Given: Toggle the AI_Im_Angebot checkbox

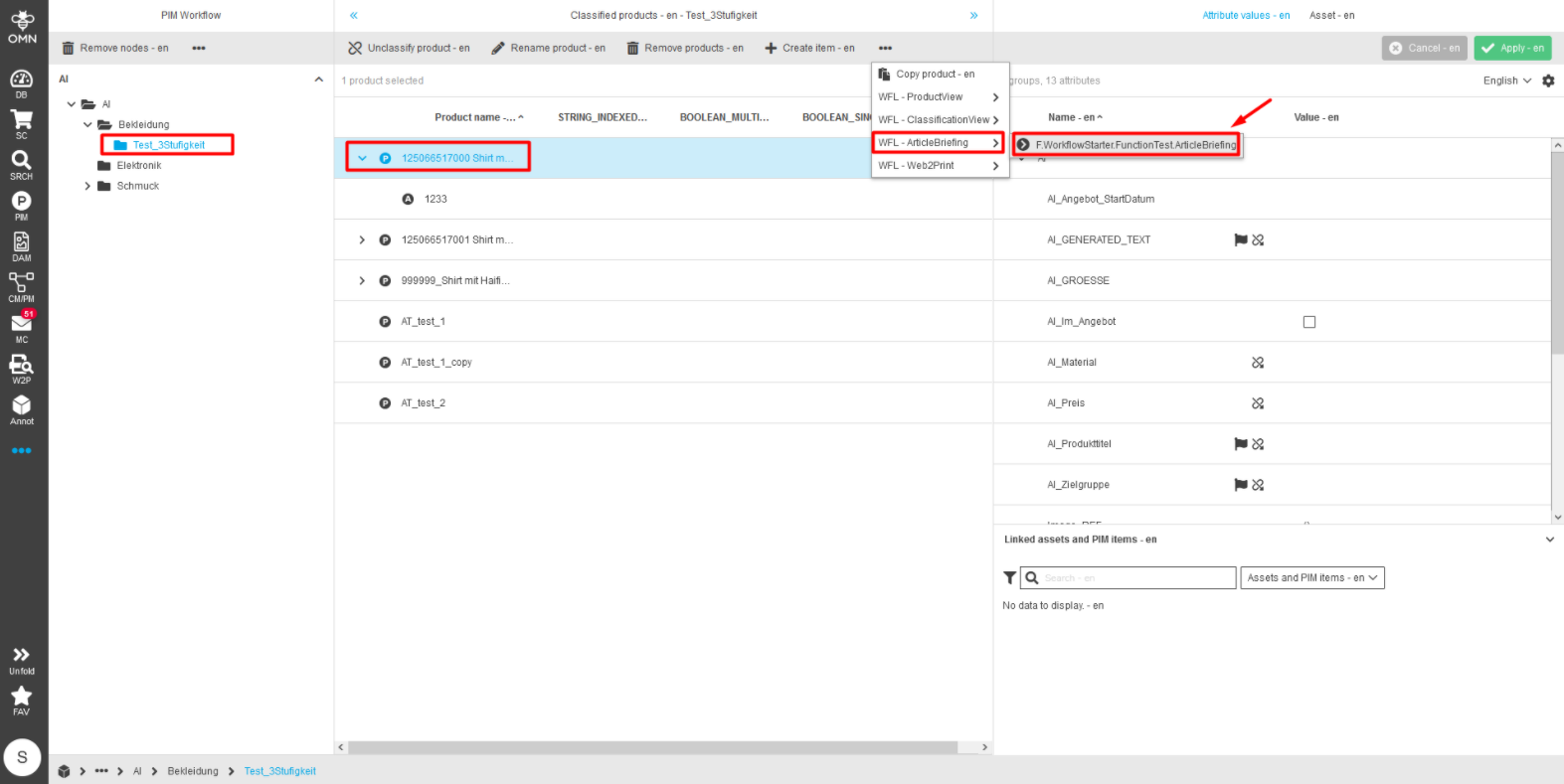Looking at the screenshot, I should [x=1309, y=322].
